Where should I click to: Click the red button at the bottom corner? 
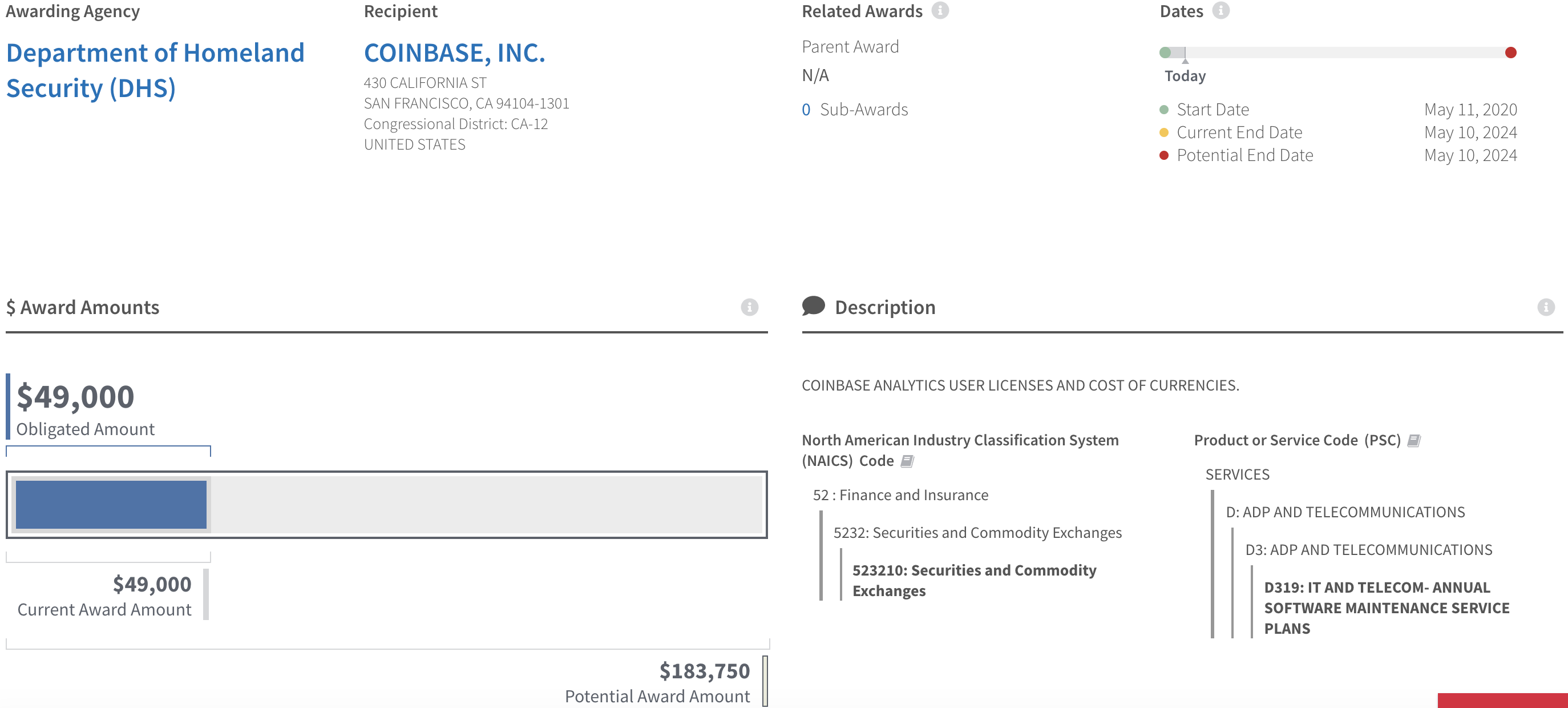coord(1502,701)
